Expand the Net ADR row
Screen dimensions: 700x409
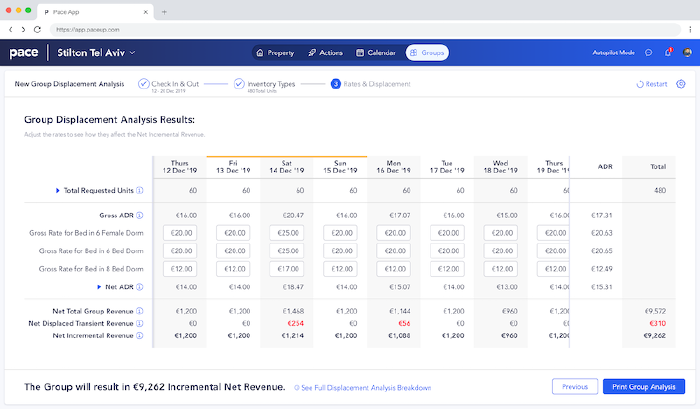coord(99,286)
